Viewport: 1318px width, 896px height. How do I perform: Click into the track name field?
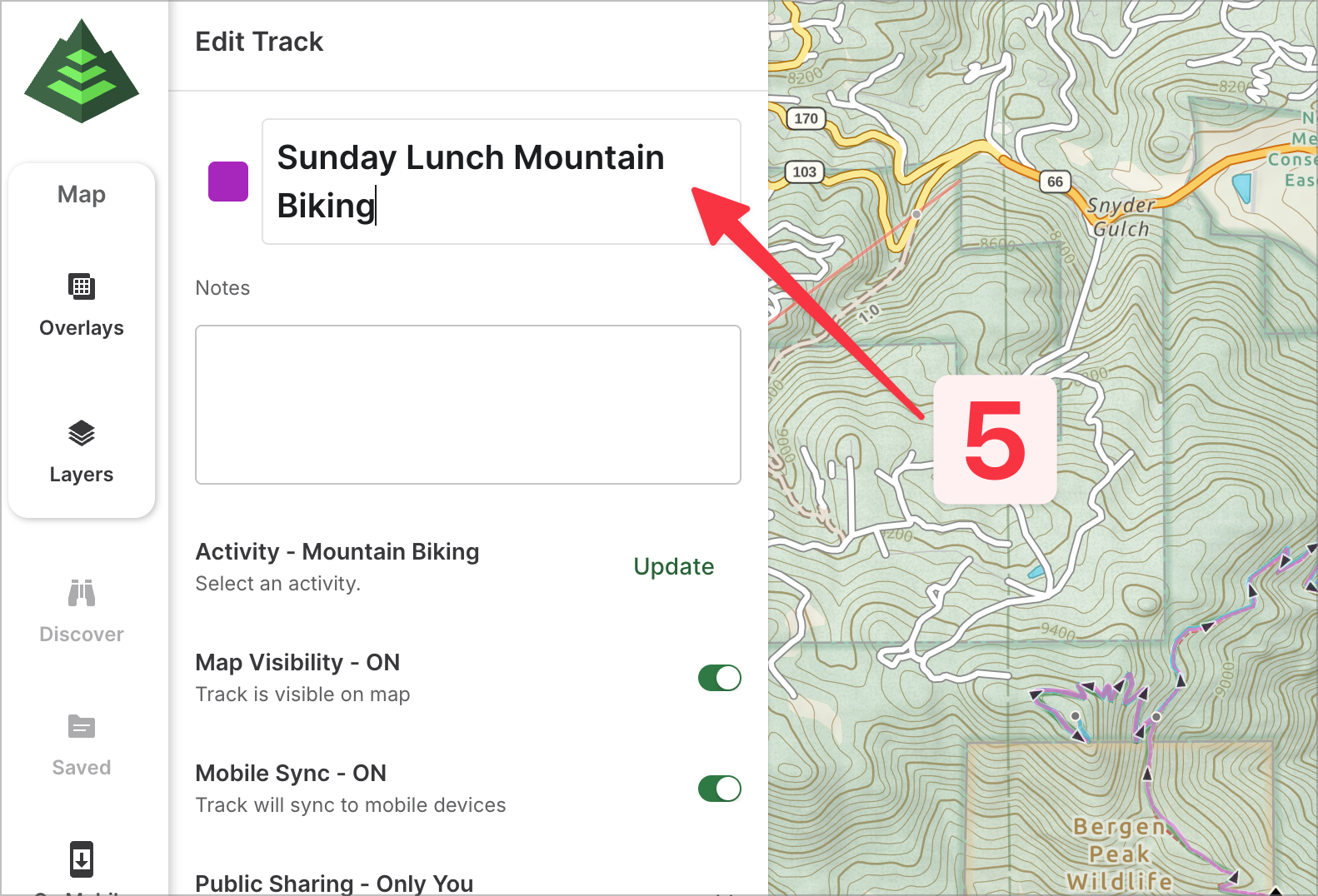tap(500, 182)
